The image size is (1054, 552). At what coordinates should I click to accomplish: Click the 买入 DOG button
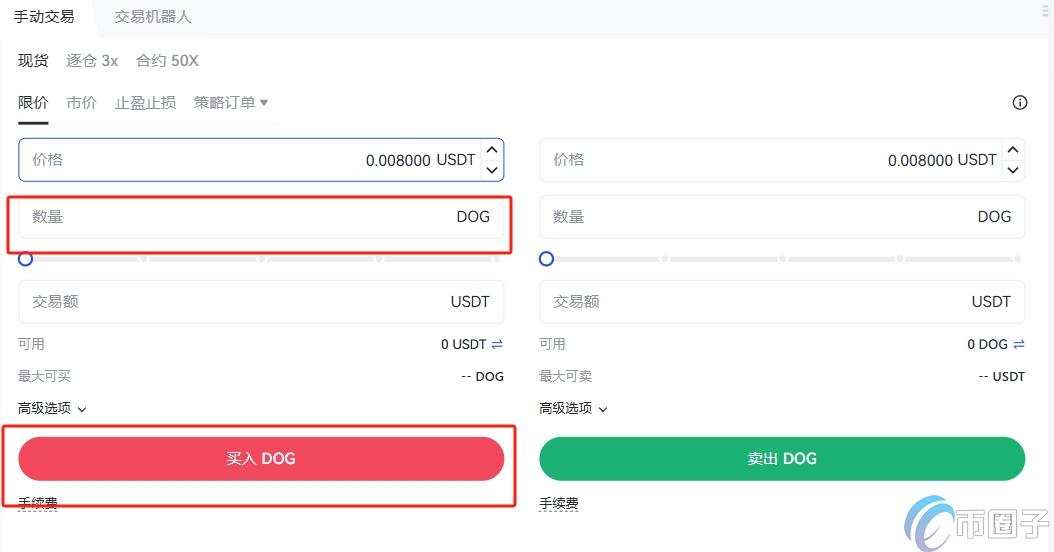[x=261, y=459]
